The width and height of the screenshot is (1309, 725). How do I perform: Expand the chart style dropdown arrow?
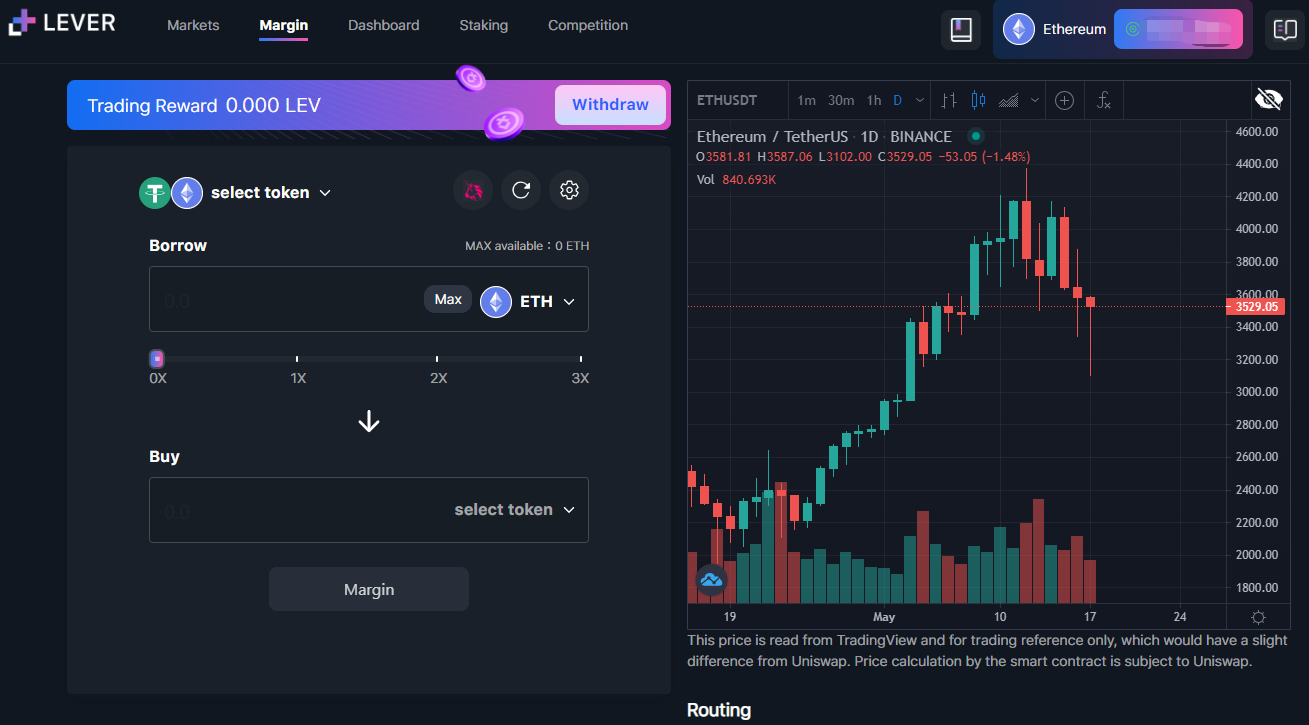point(1035,100)
